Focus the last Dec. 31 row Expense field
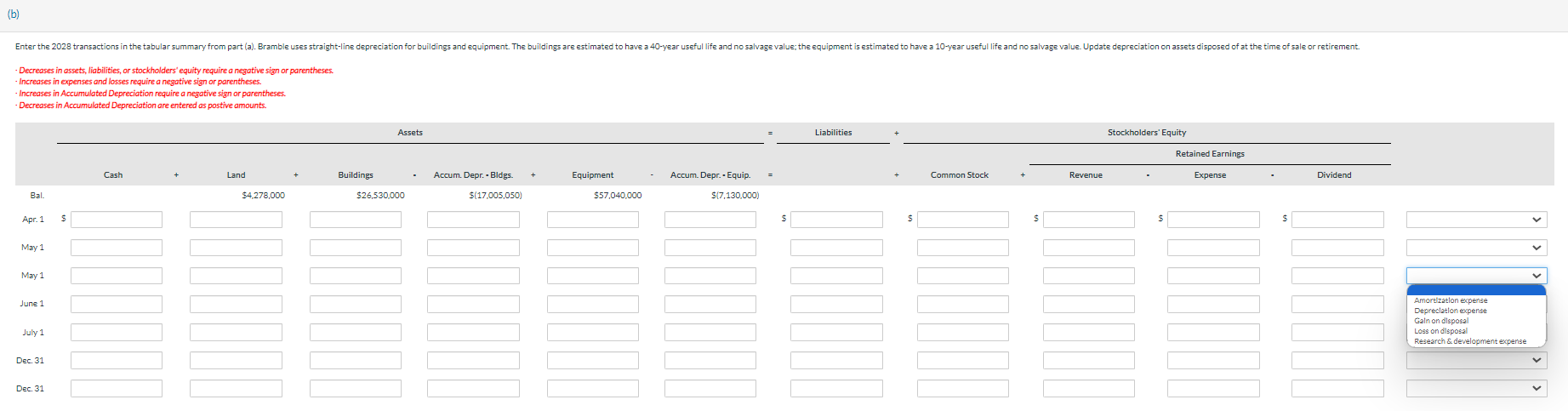Viewport: 1568px width, 411px height. coord(1213,389)
